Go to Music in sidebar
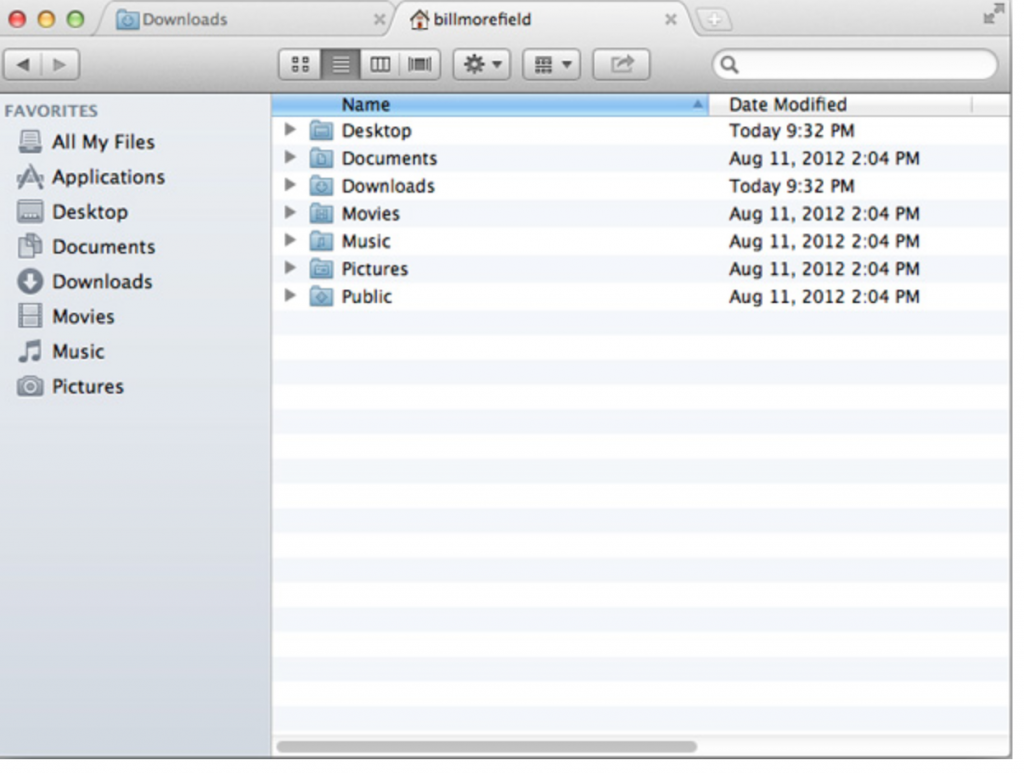 pyautogui.click(x=78, y=352)
